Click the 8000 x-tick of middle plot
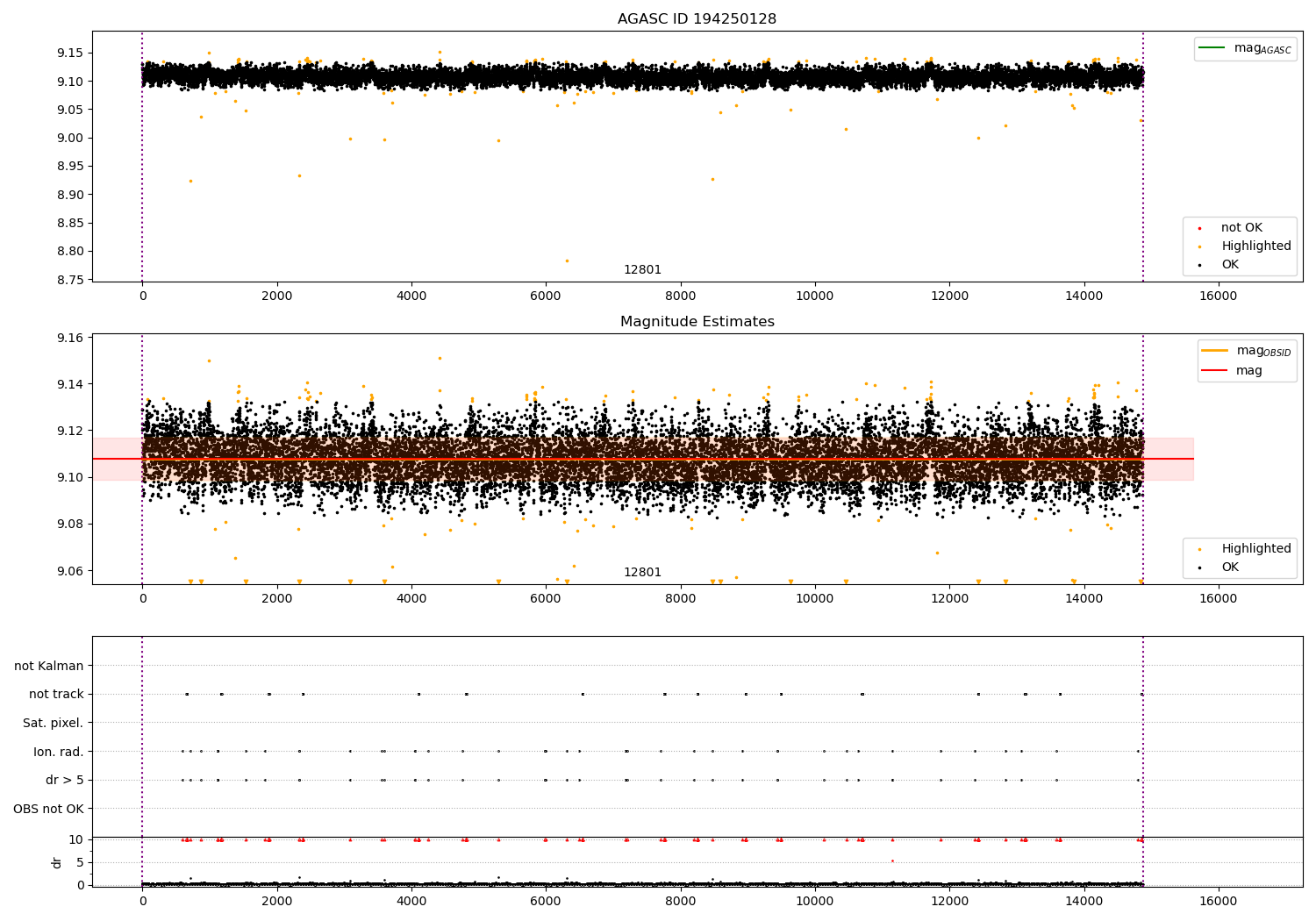Viewport: 1316px width, 921px height. pos(680,599)
